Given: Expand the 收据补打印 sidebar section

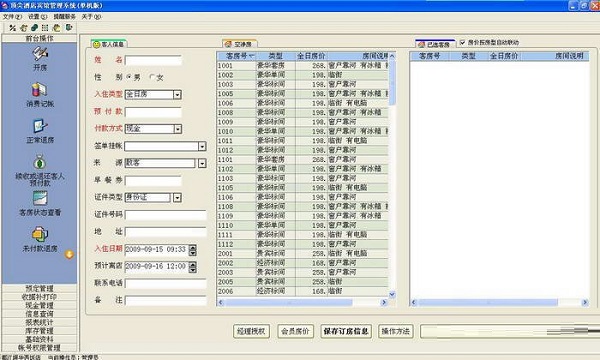Looking at the screenshot, I should coord(39,297).
